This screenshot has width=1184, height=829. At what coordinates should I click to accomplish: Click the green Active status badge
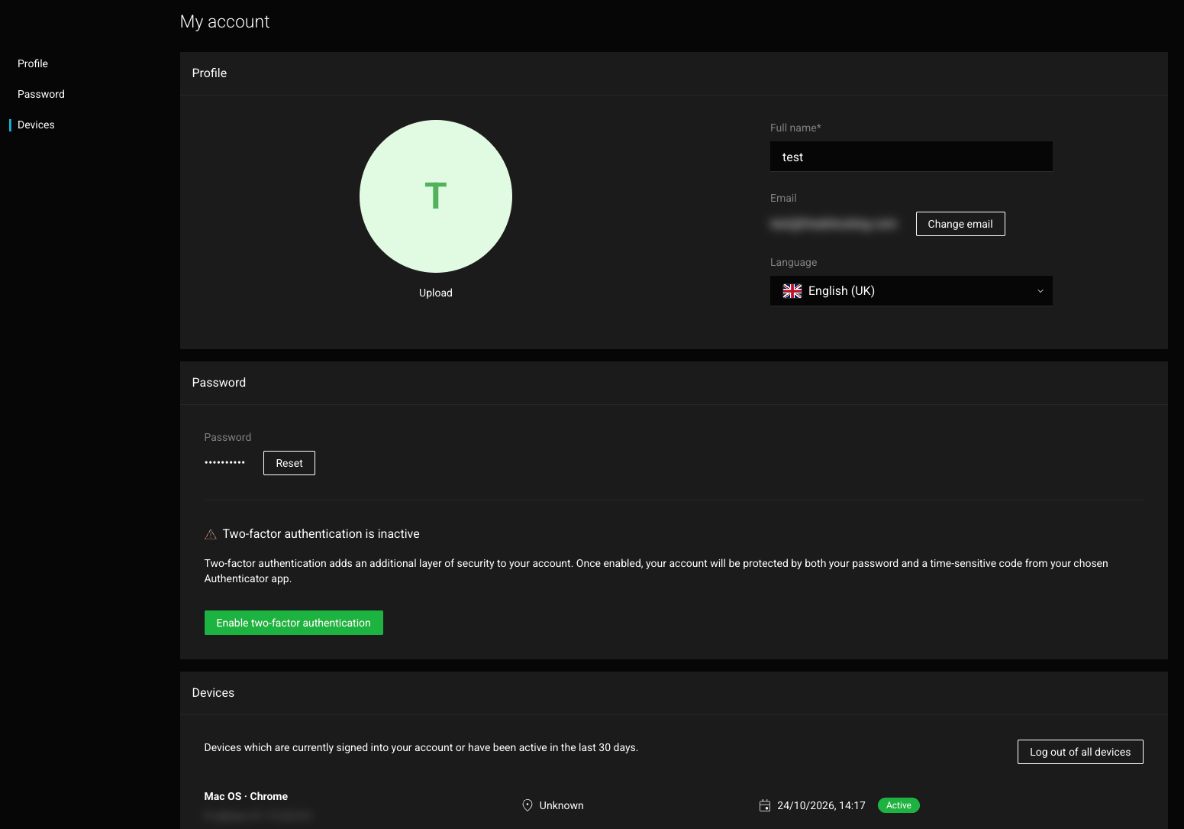(899, 806)
